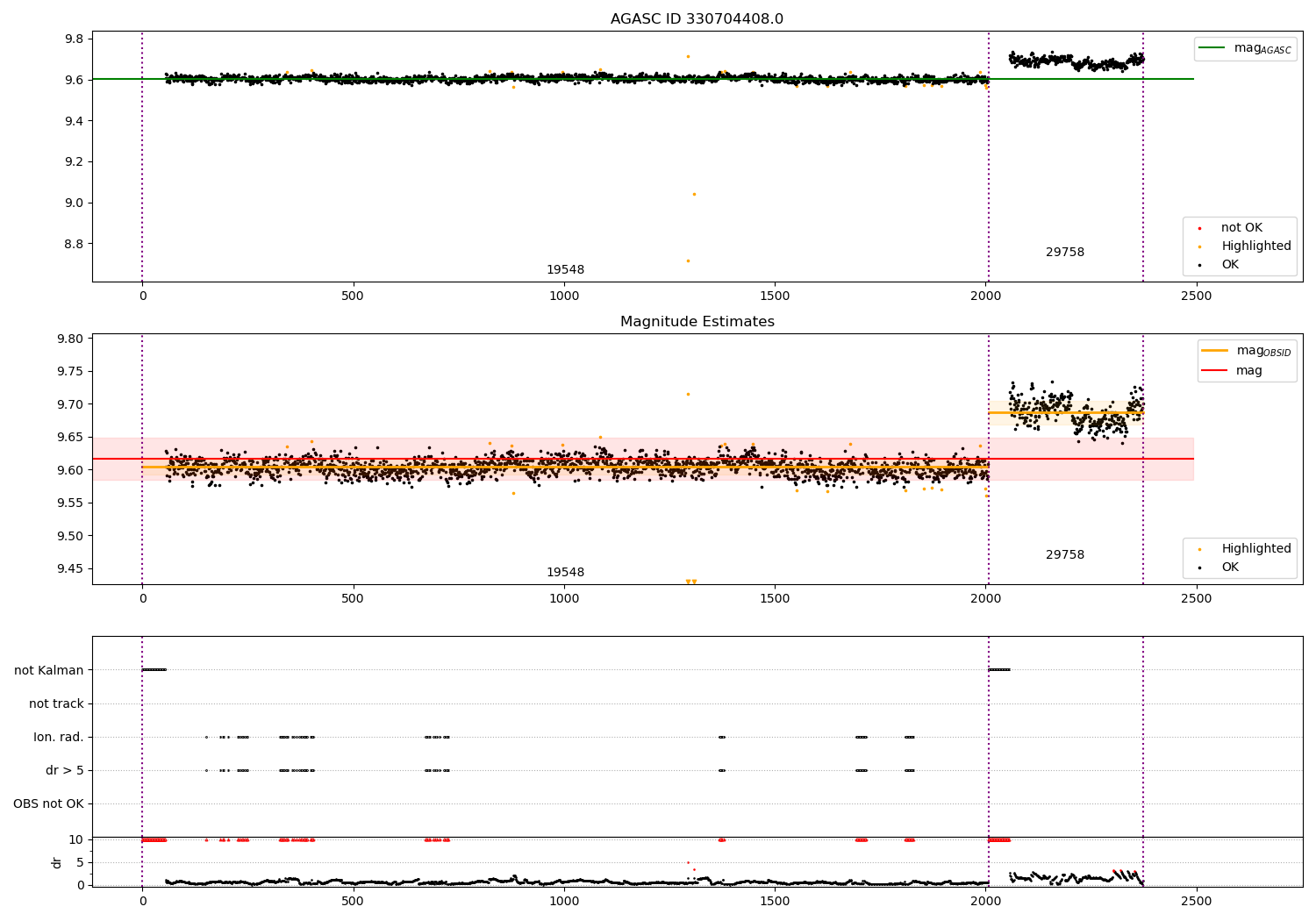Click dr tick '5' on bottom plot
1316x921 pixels.
80,862
